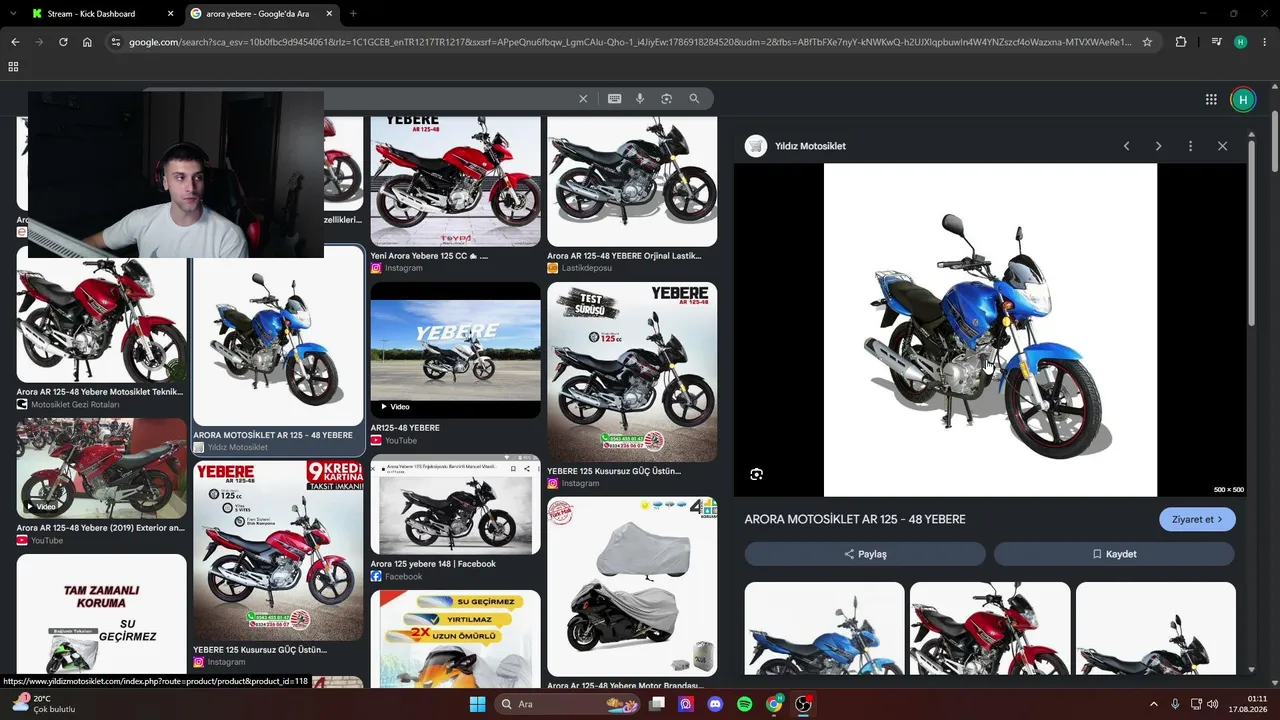Open OBS Studio from the taskbar
The width and height of the screenshot is (1280, 720).
pyautogui.click(x=803, y=704)
